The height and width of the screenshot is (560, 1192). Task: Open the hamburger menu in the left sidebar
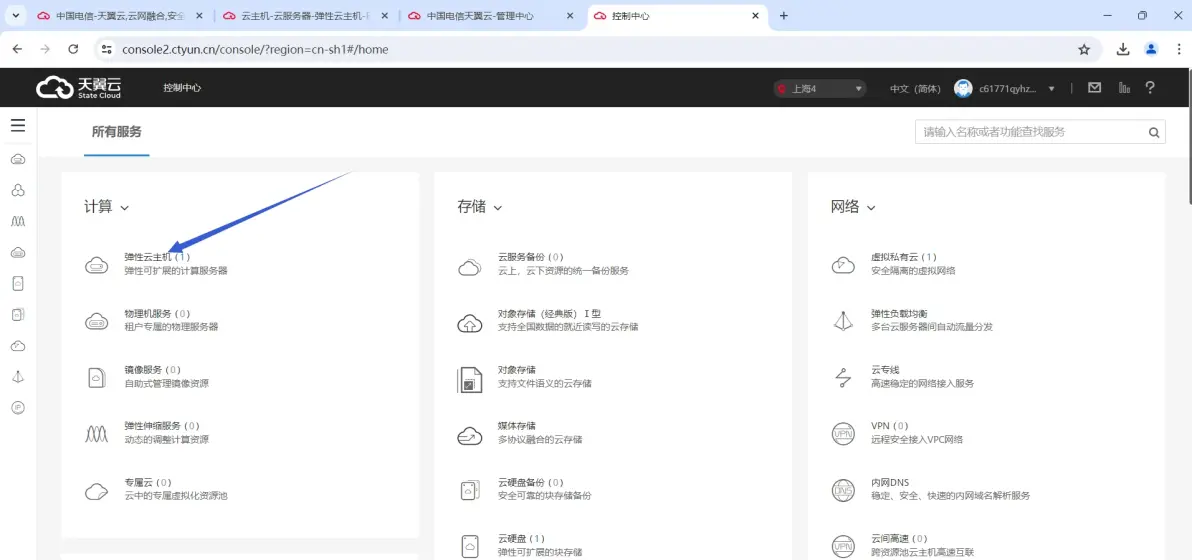pyautogui.click(x=18, y=125)
